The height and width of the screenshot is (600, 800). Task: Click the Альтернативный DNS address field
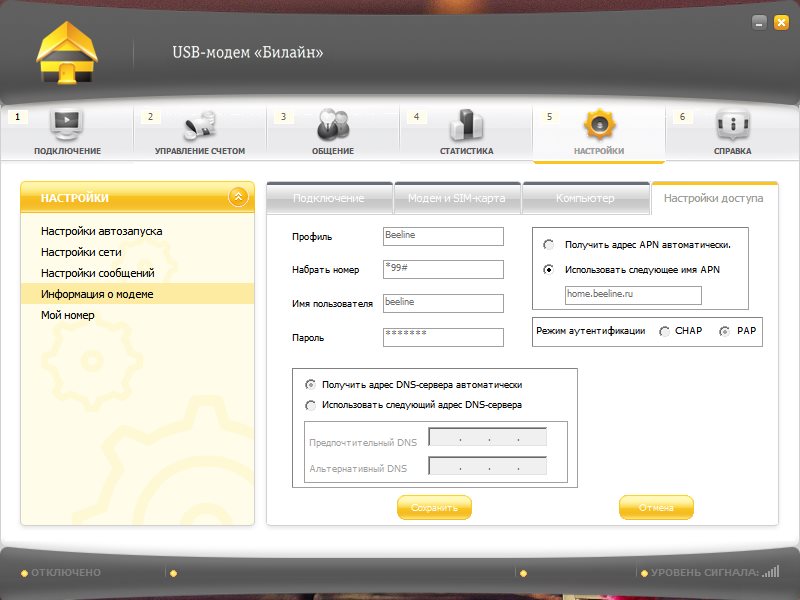(x=488, y=467)
